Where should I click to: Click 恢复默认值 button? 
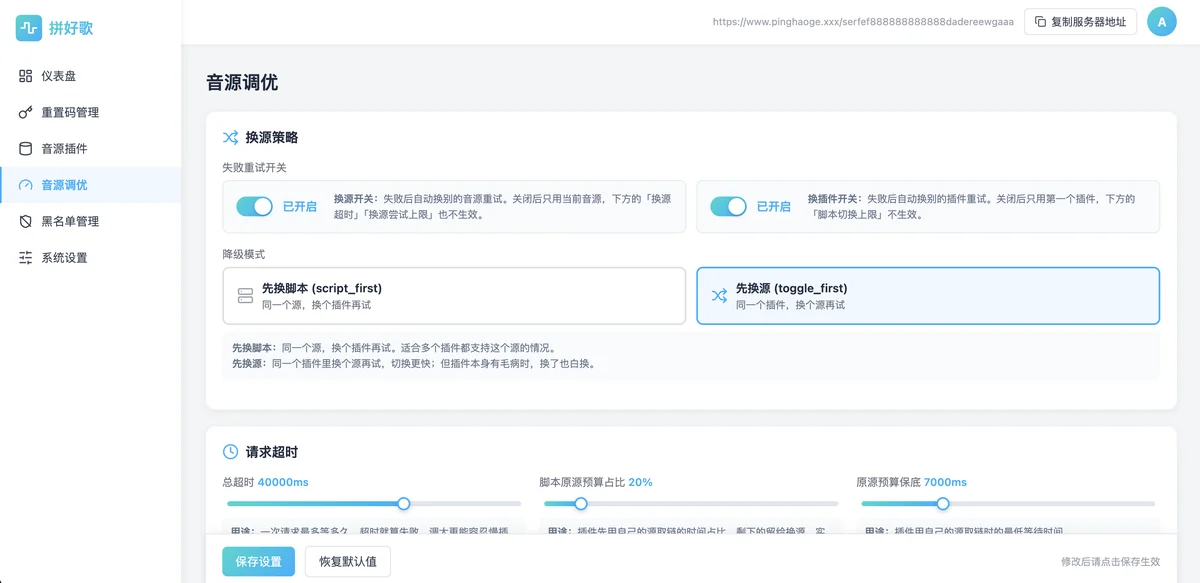348,562
